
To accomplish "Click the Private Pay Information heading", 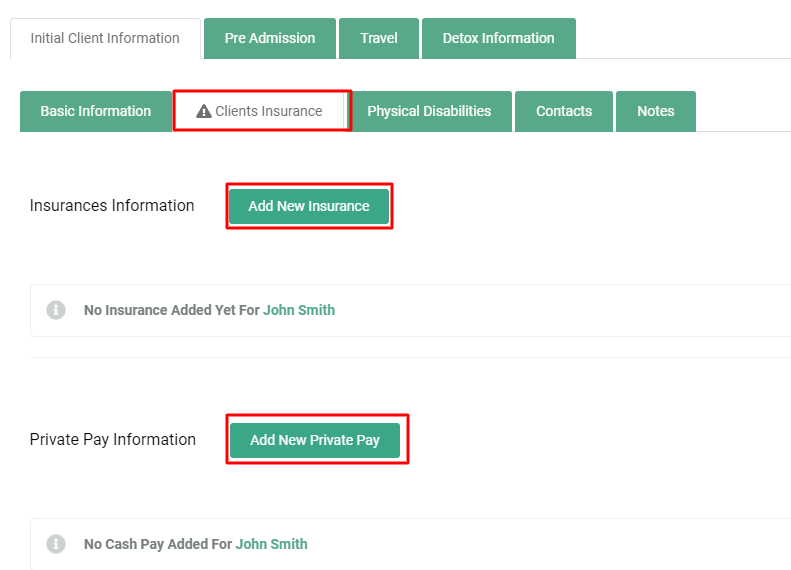I will point(112,439).
